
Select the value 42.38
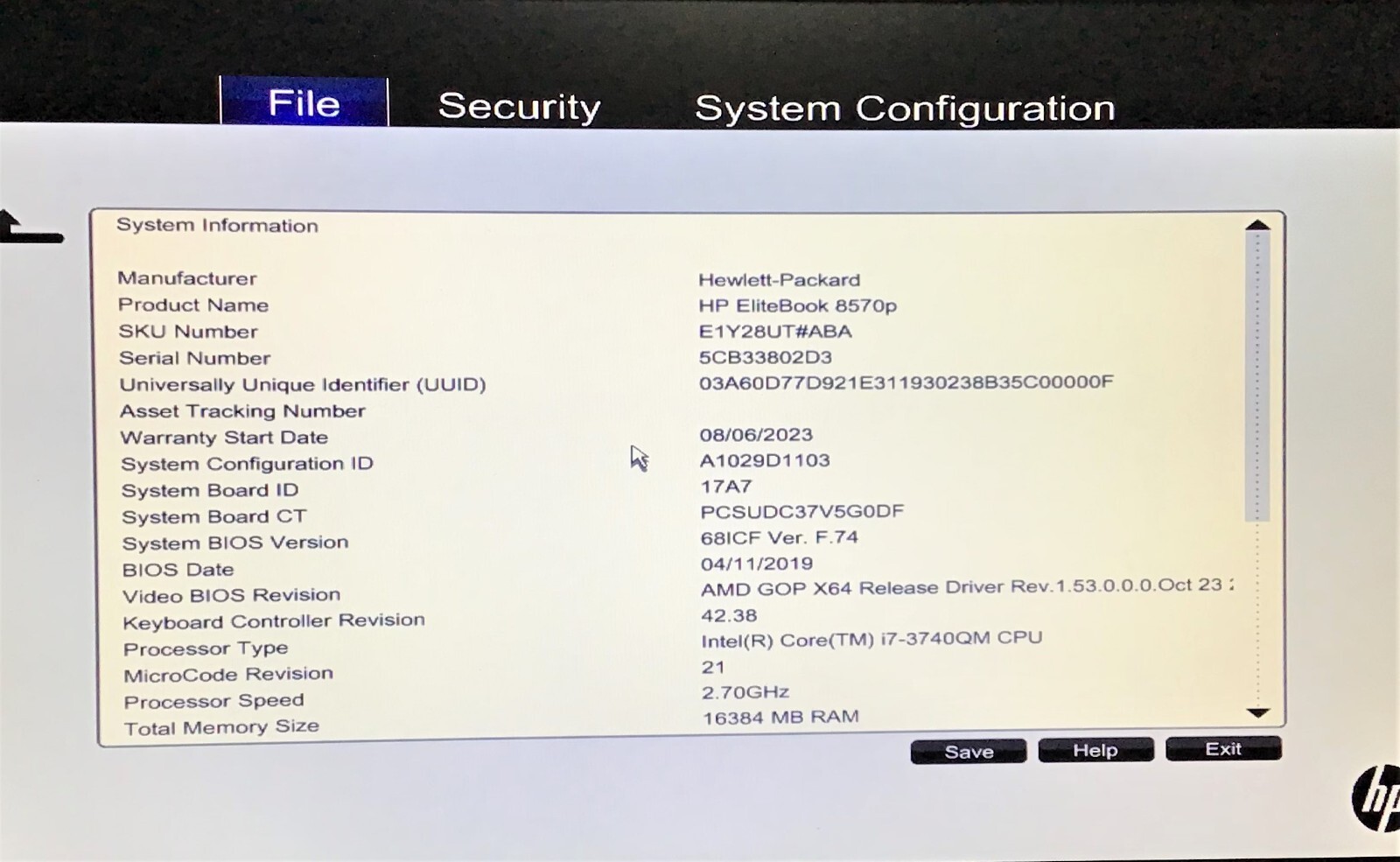pyautogui.click(x=729, y=616)
